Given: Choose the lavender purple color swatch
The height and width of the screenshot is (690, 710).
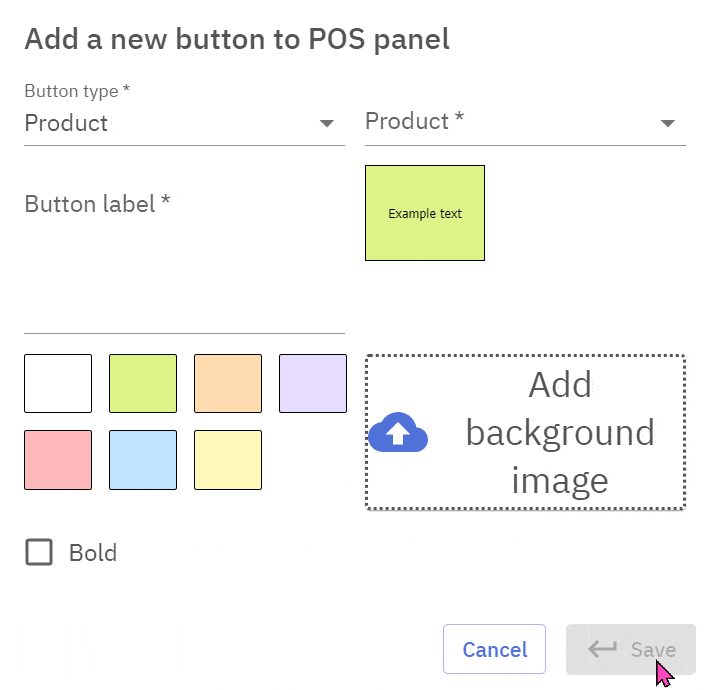Looking at the screenshot, I should 313,383.
